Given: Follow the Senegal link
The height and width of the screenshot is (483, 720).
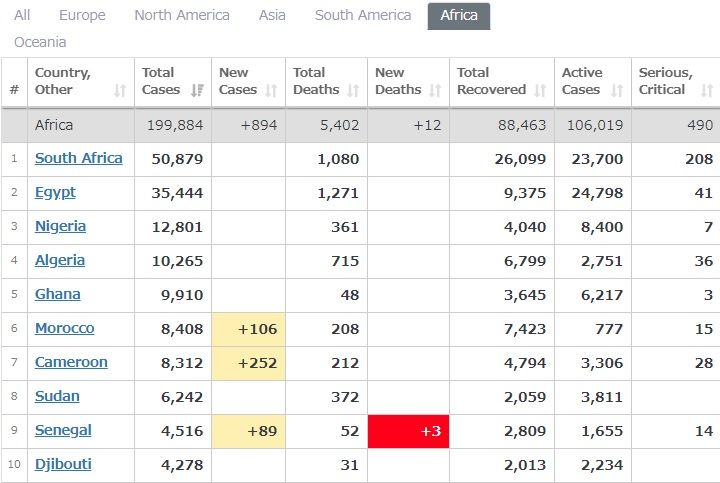Looking at the screenshot, I should click(x=63, y=430).
